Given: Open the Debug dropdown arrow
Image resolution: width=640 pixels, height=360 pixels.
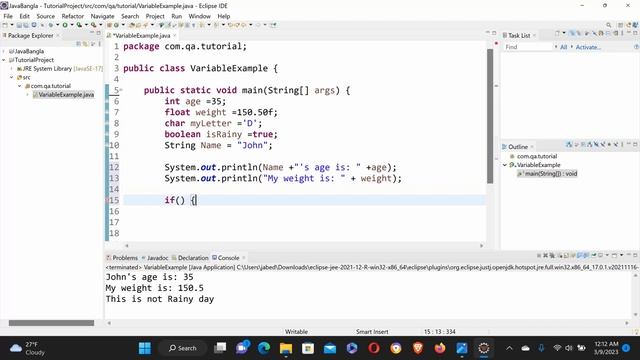Looking at the screenshot, I should pyautogui.click(x=57, y=25).
